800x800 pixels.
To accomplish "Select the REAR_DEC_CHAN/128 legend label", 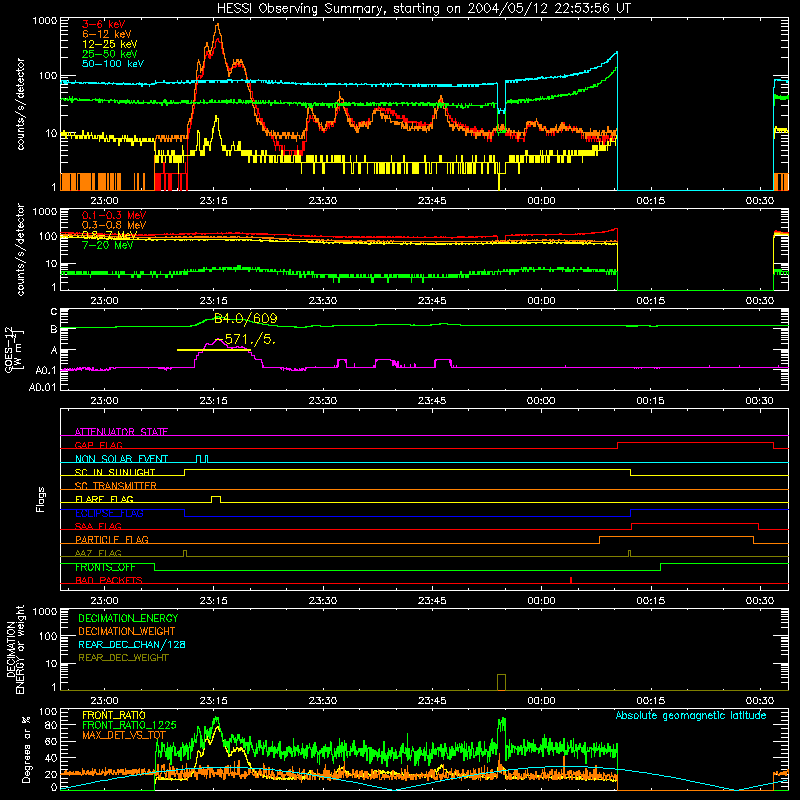I will pos(132,644).
